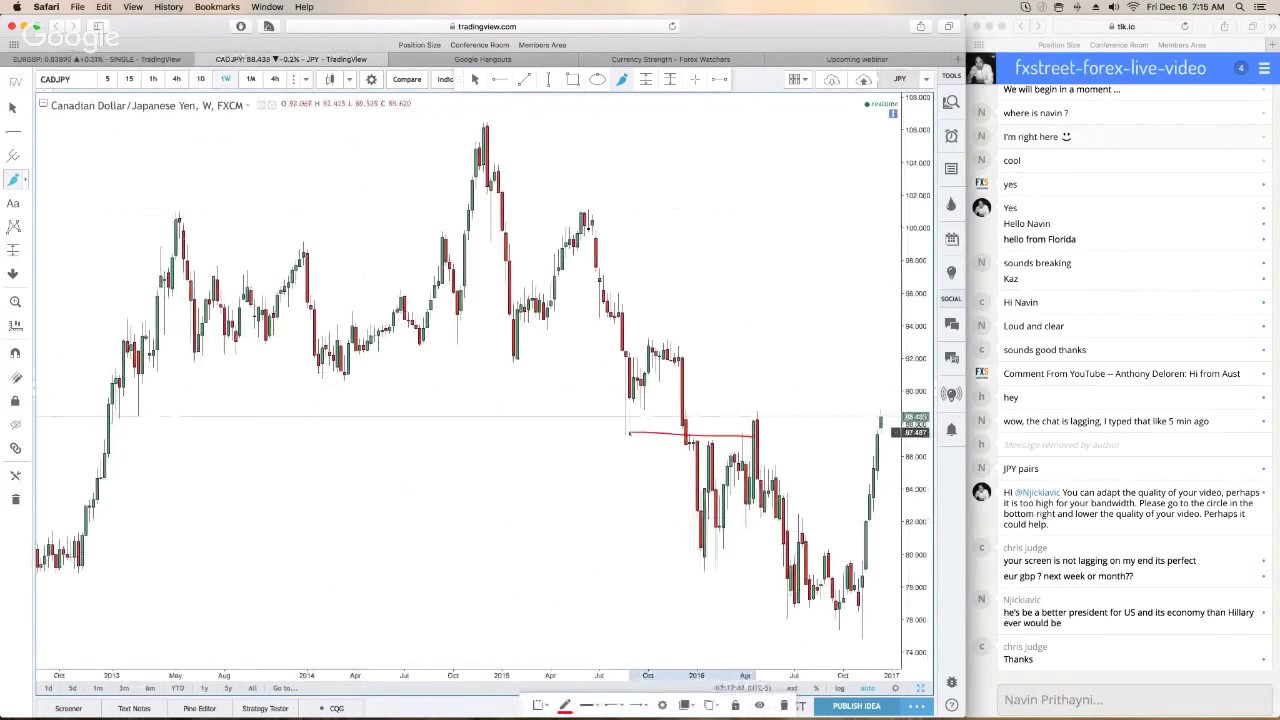Open the Indicators button

(445, 79)
